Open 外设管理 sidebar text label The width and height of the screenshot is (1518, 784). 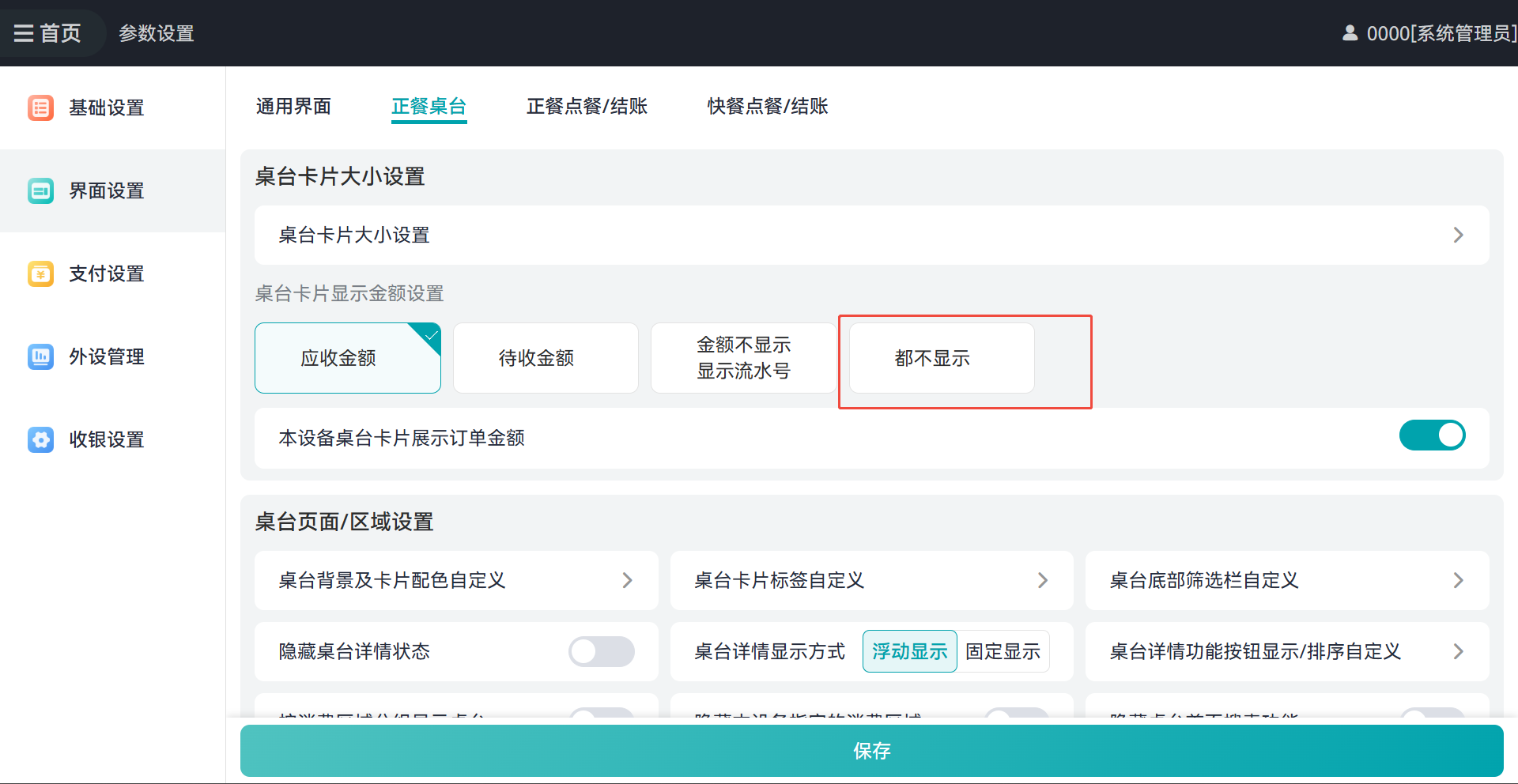[x=107, y=356]
